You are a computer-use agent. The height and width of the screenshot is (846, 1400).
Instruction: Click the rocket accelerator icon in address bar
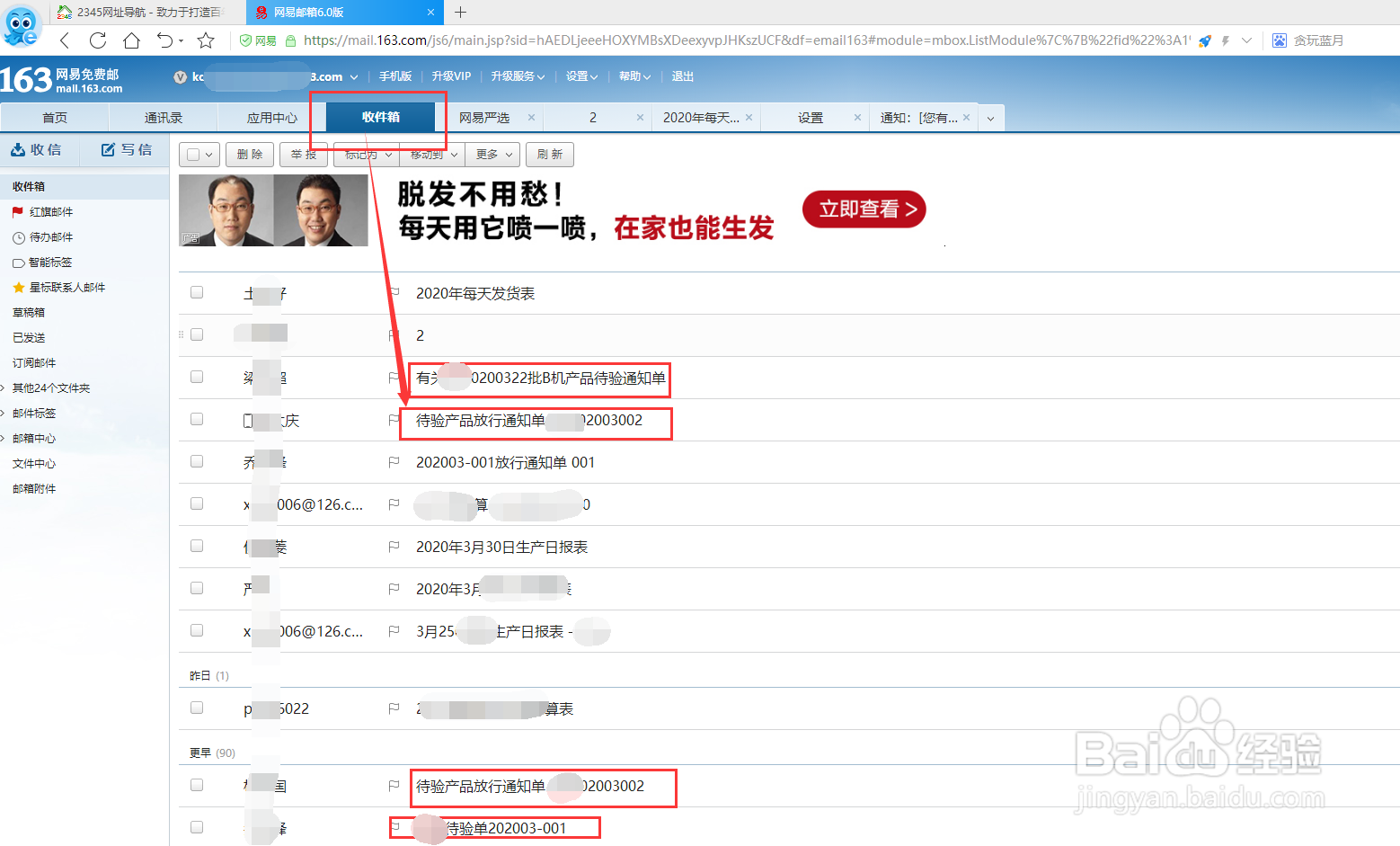pos(1205,40)
